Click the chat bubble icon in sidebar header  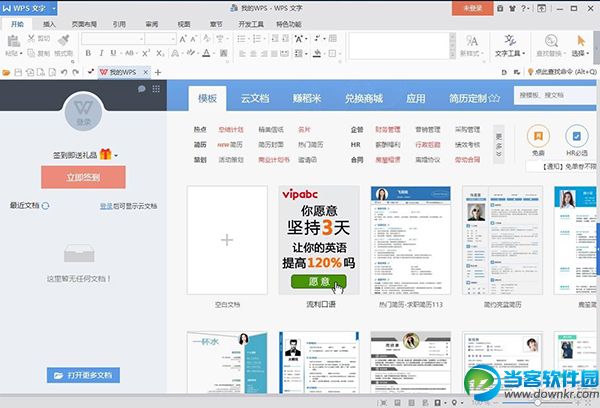(x=141, y=89)
